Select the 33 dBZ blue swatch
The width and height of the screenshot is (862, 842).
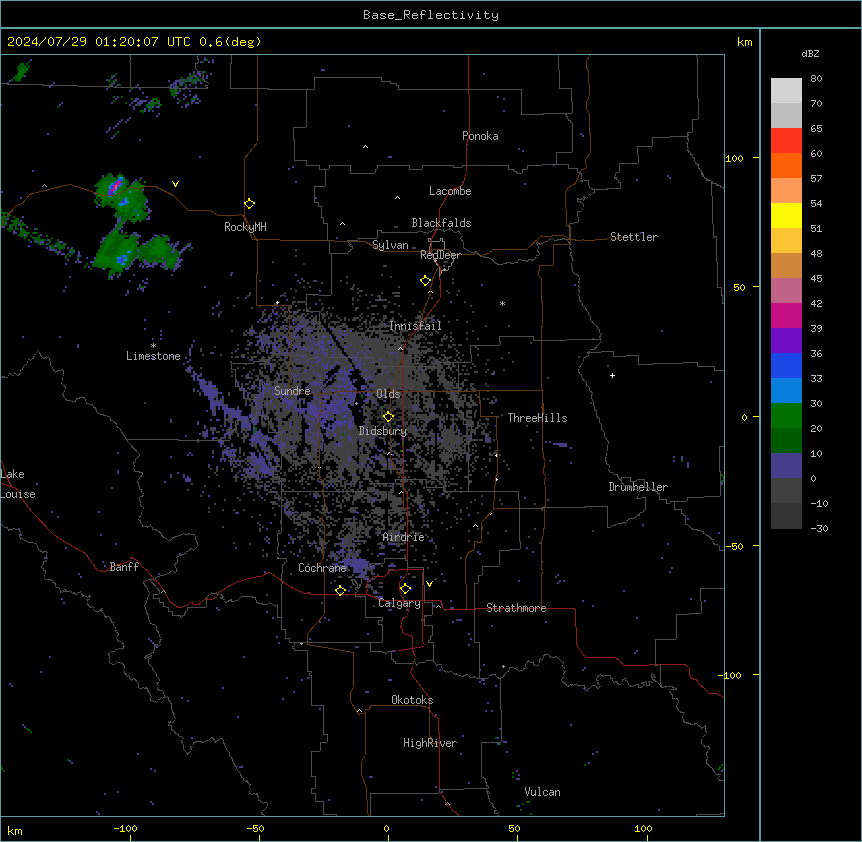786,390
